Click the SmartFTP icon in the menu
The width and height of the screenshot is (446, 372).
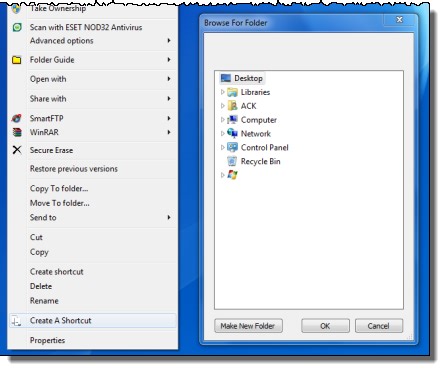pos(17,118)
